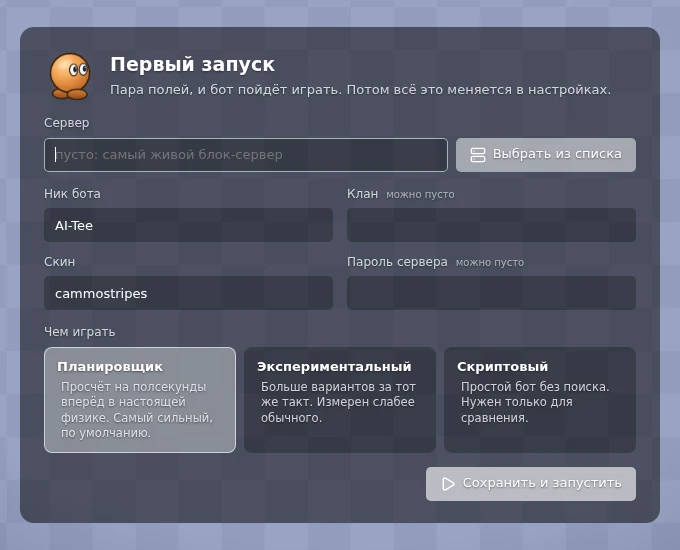Viewport: 680px width, 550px height.
Task: Click the Скин field with cammostripes
Action: [188, 293]
